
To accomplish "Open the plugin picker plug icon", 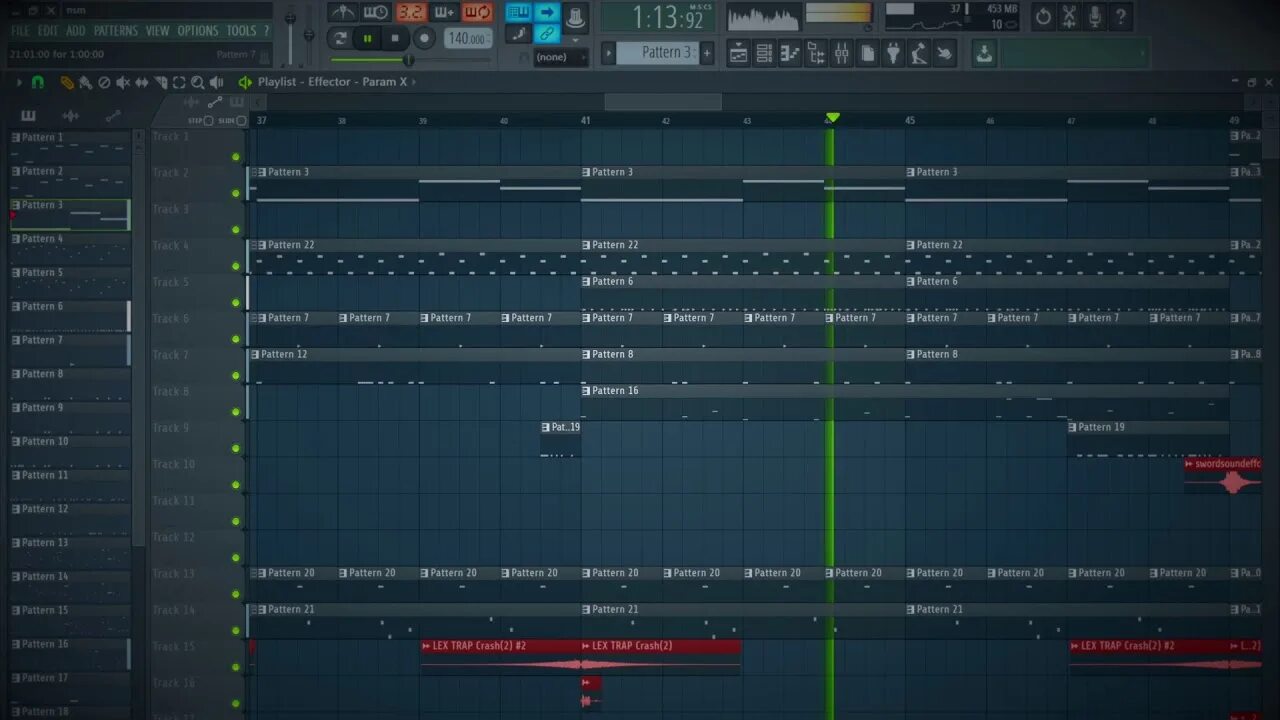I will pyautogui.click(x=894, y=53).
